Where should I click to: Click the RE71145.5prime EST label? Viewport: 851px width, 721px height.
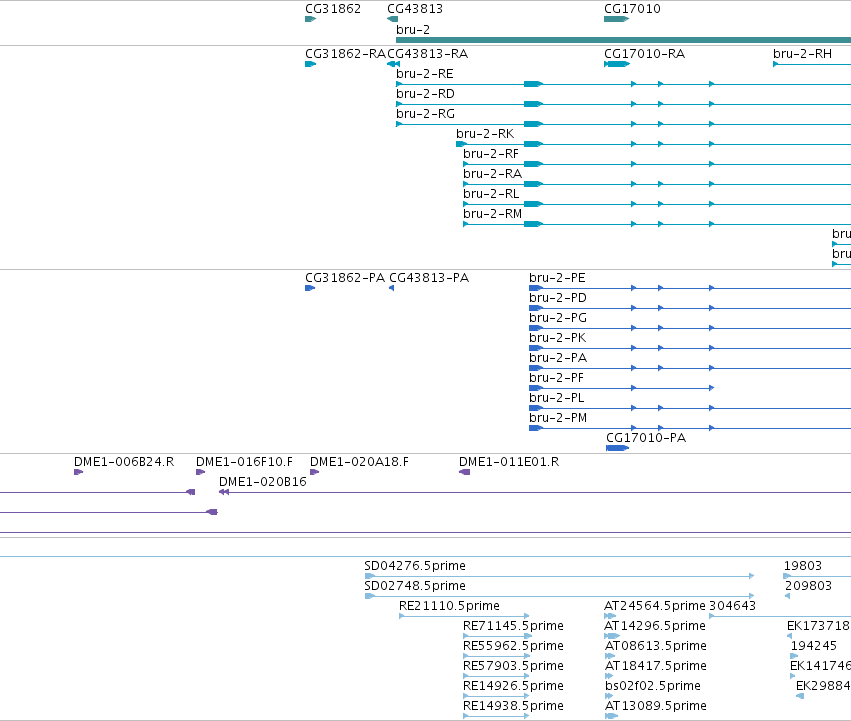click(513, 626)
